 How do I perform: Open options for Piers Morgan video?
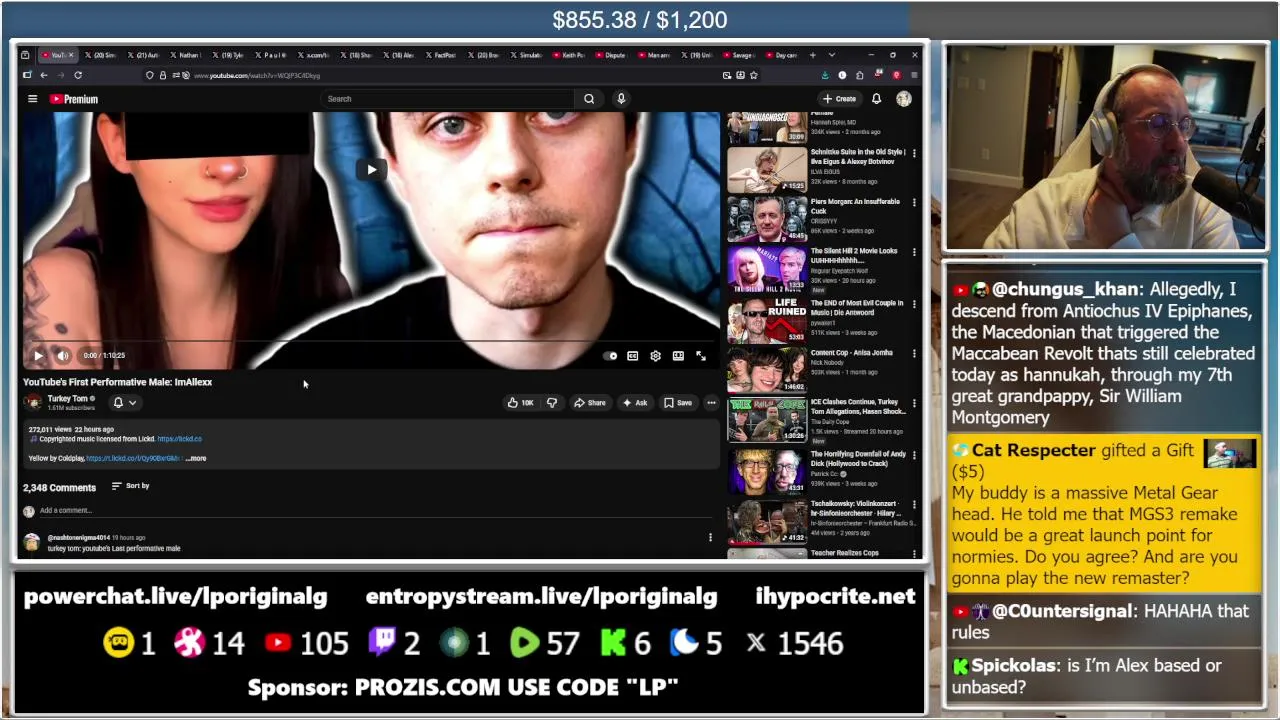[914, 203]
